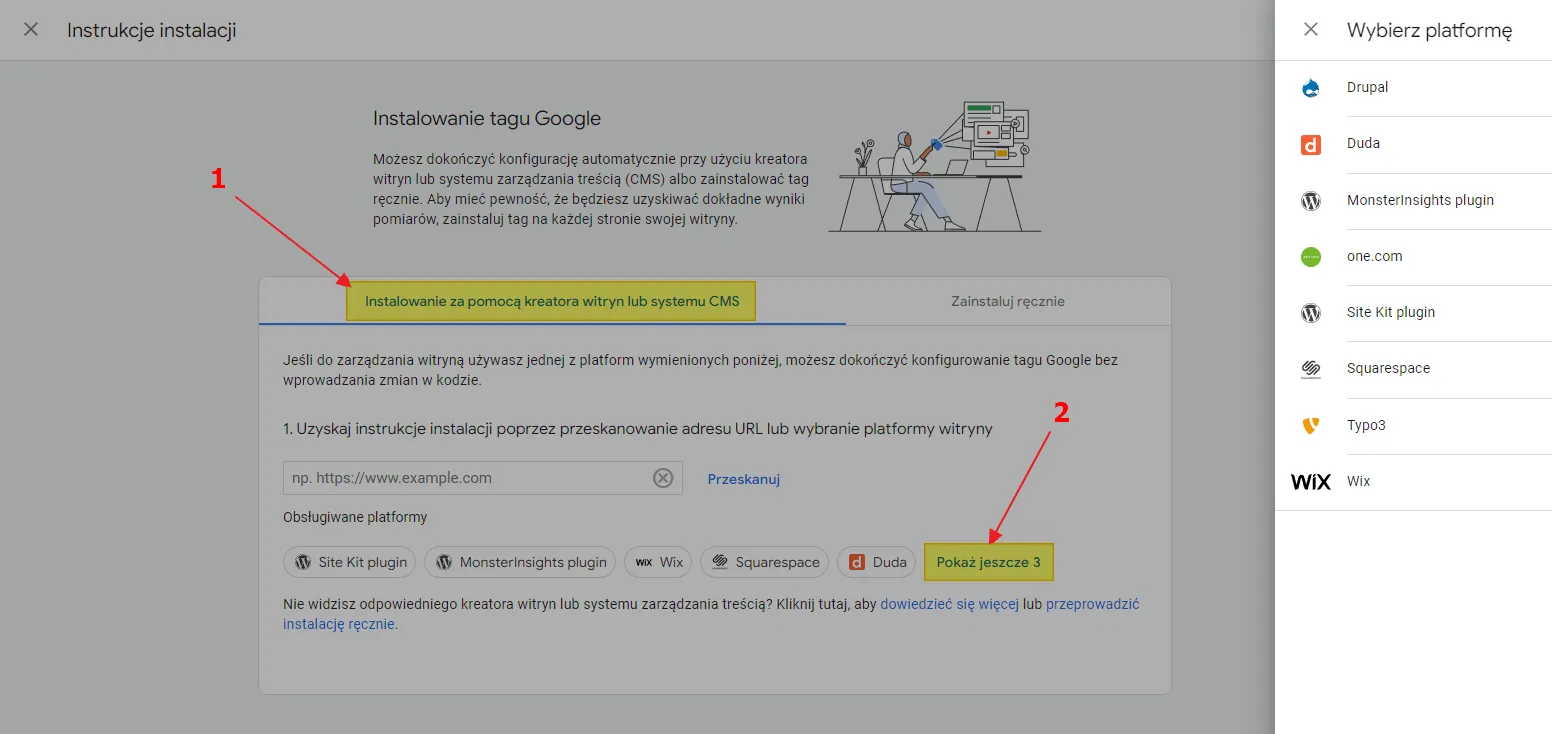This screenshot has width=1552, height=734.
Task: Click the WordPress icon beside Site Kit plugin in list
Action: tap(1311, 313)
